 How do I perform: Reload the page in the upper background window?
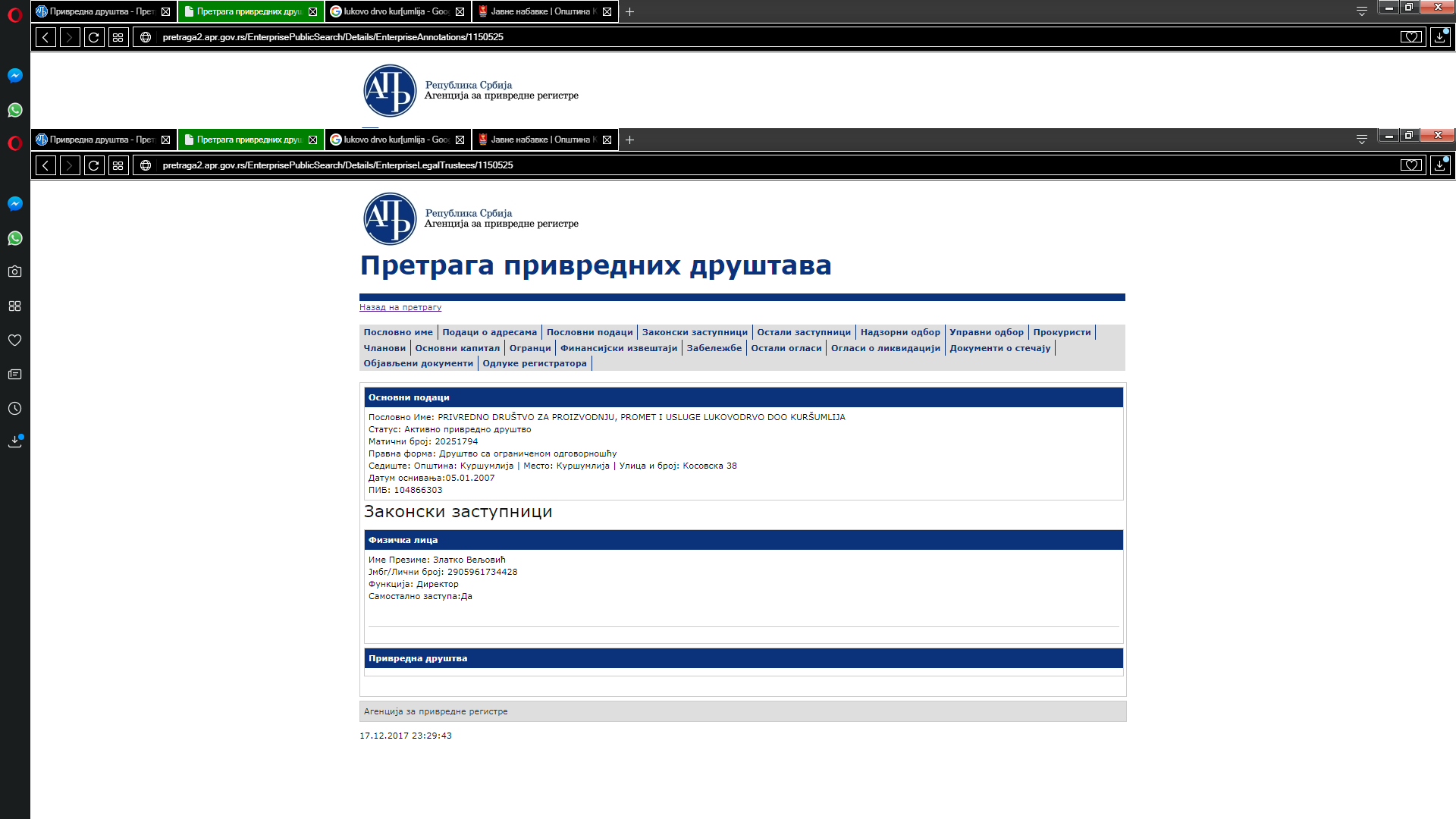click(x=94, y=37)
